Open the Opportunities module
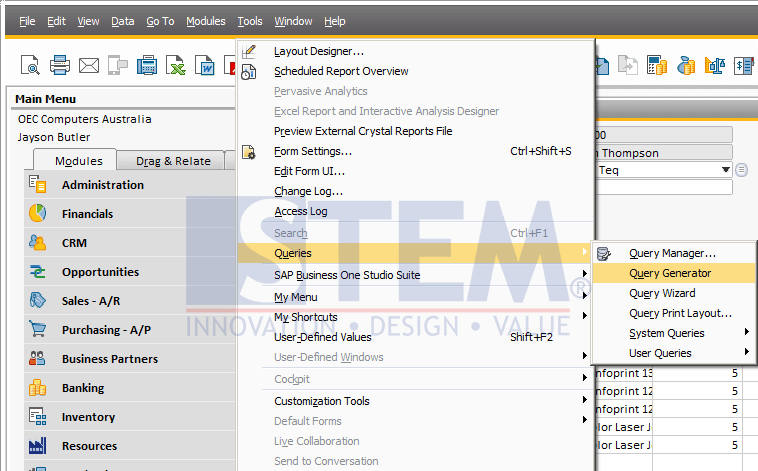Screen dimensions: 758x471 pos(130,272)
